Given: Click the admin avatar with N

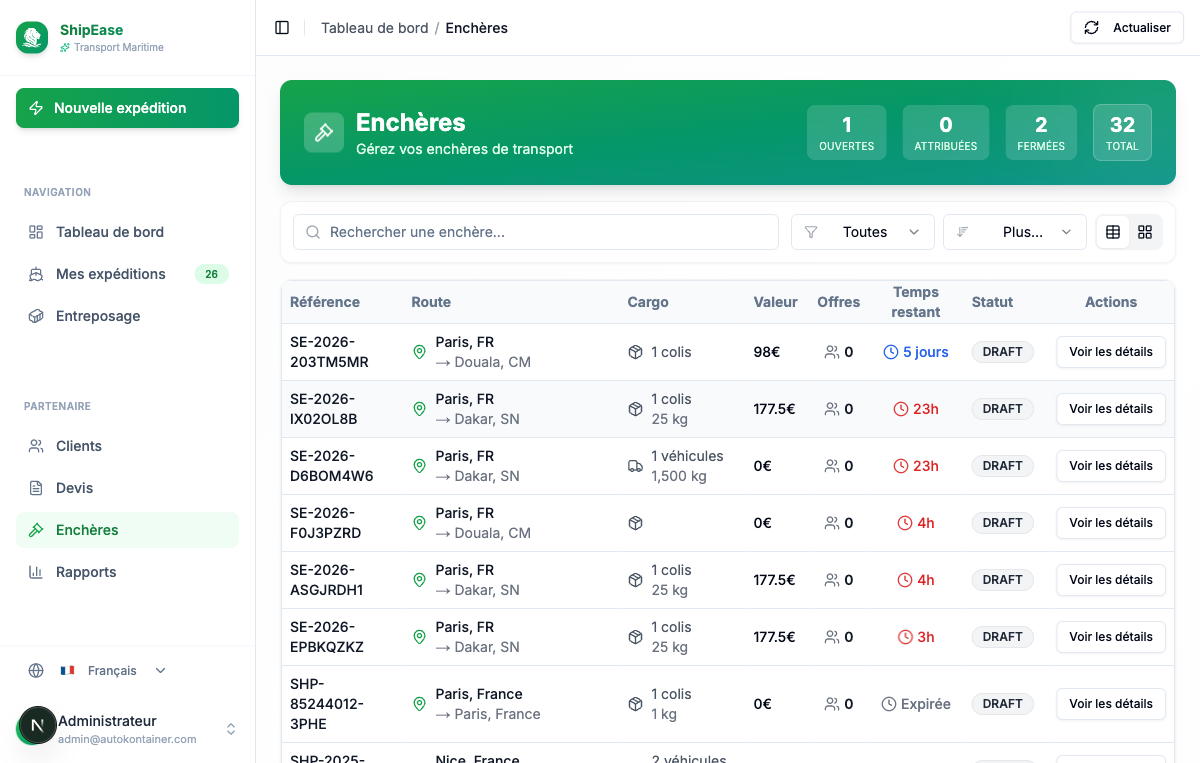Looking at the screenshot, I should tap(38, 726).
